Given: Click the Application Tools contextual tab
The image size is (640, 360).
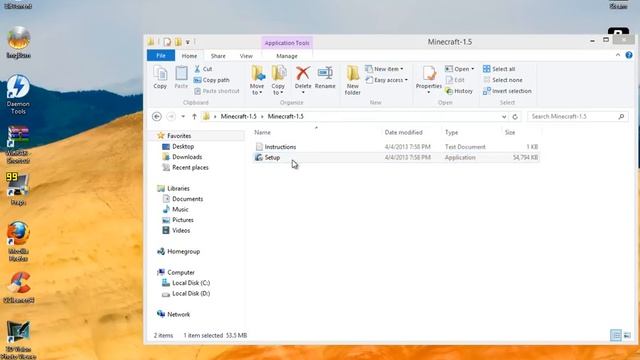Looking at the screenshot, I should click(x=287, y=43).
